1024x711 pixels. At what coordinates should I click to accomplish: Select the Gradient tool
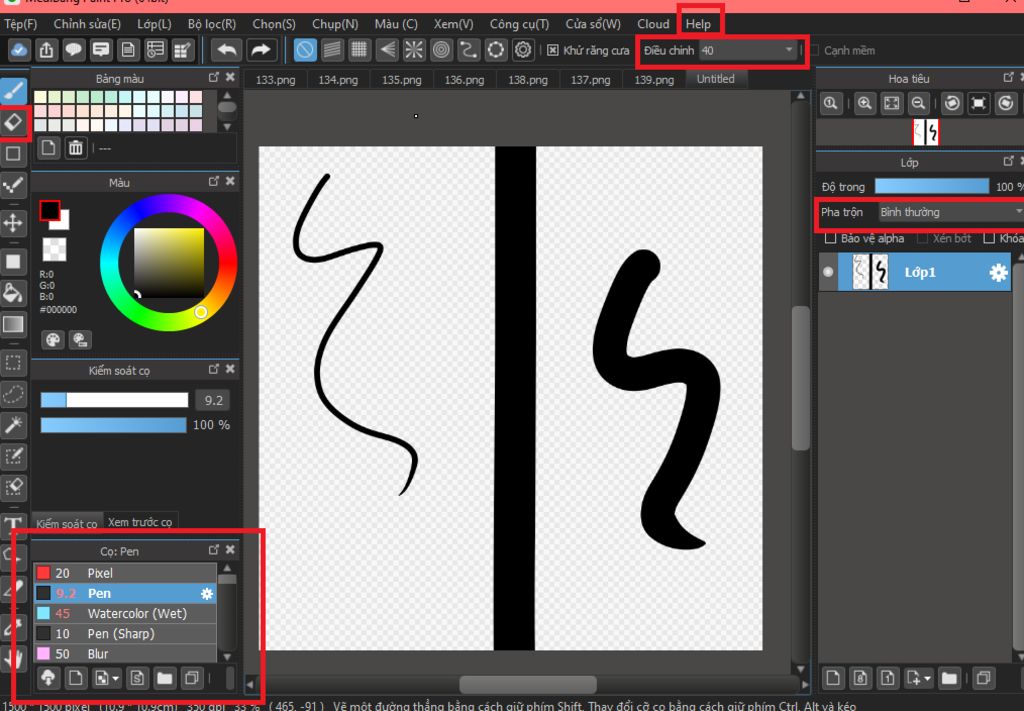click(x=13, y=324)
